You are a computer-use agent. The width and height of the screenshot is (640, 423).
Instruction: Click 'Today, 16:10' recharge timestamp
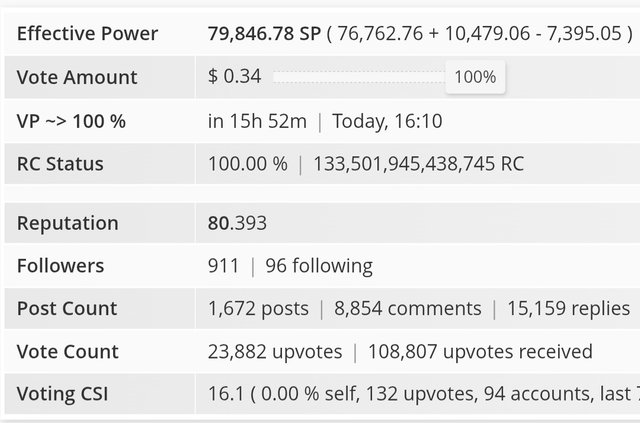click(387, 121)
